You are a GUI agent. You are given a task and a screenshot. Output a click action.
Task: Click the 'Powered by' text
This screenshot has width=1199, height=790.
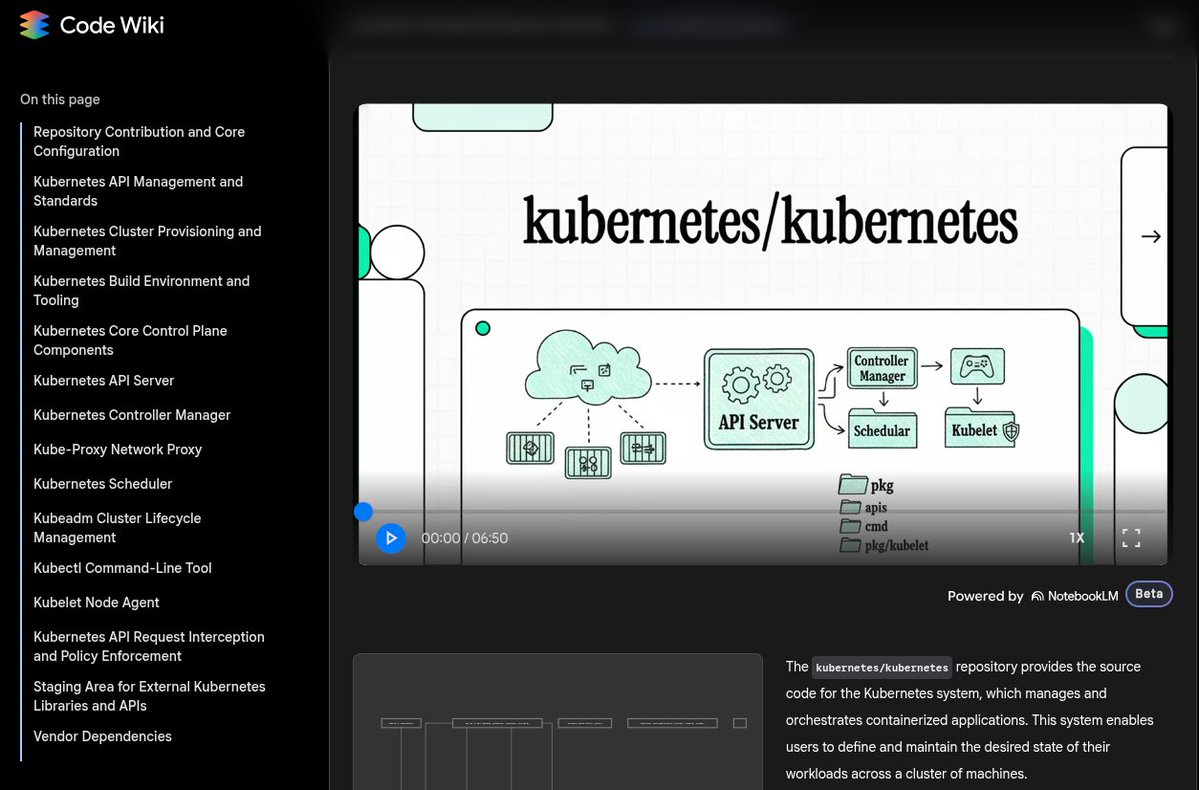point(985,597)
